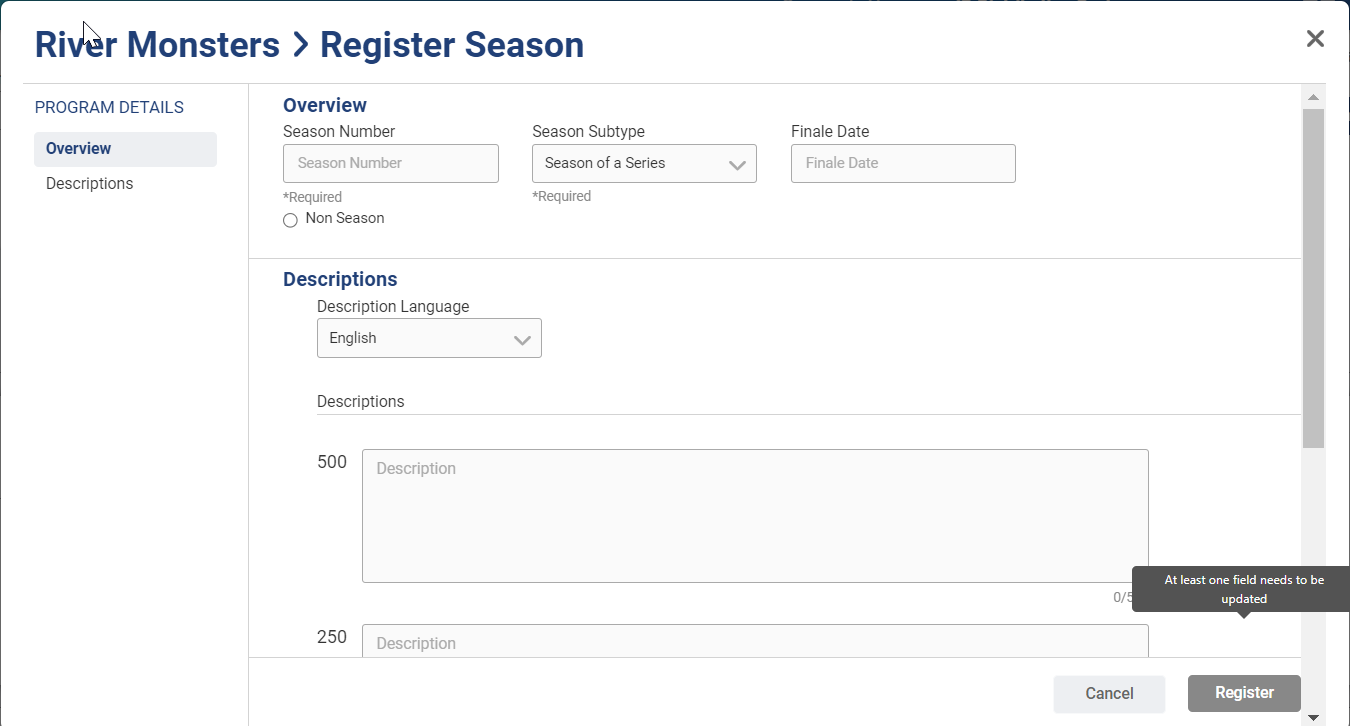Click the scrollbar down arrow

1313,717
